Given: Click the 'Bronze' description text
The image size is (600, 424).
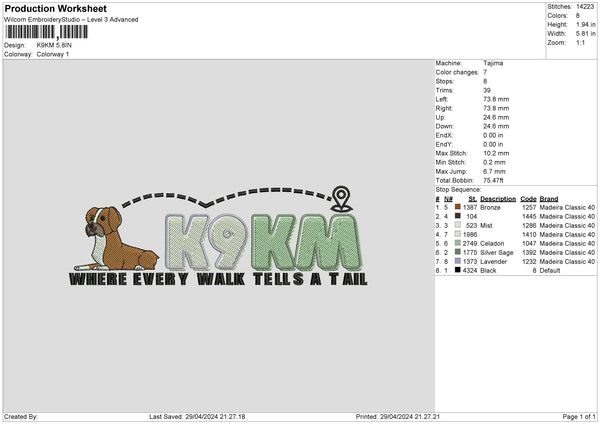Looking at the screenshot, I should (x=490, y=207).
